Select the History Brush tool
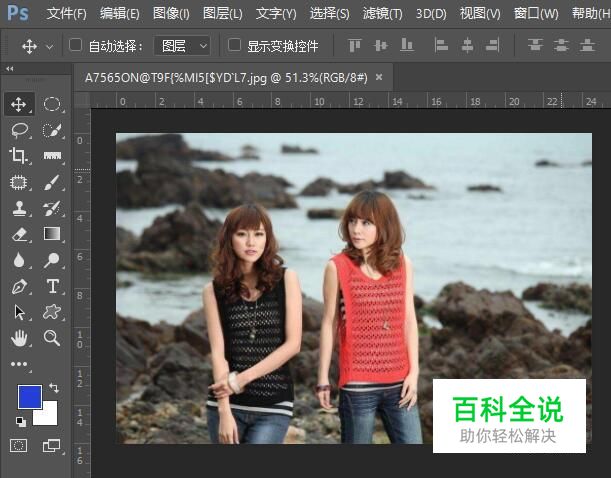The image size is (611, 478). coord(52,208)
